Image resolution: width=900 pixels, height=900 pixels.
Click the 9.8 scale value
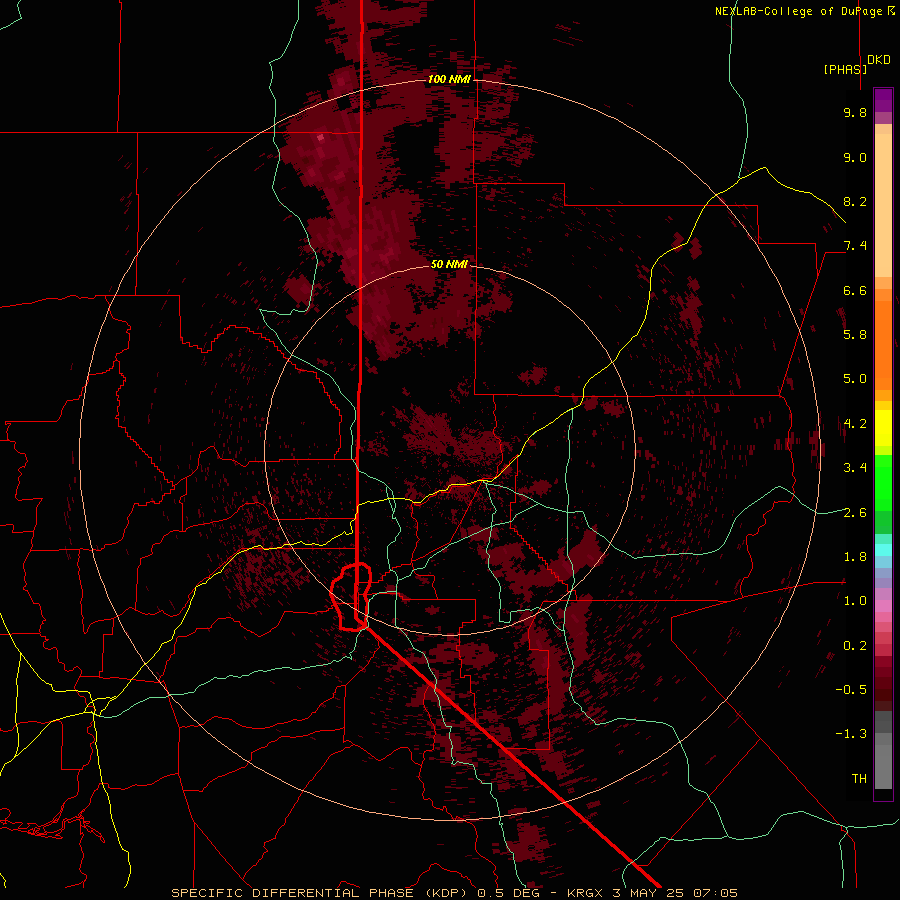tap(855, 112)
